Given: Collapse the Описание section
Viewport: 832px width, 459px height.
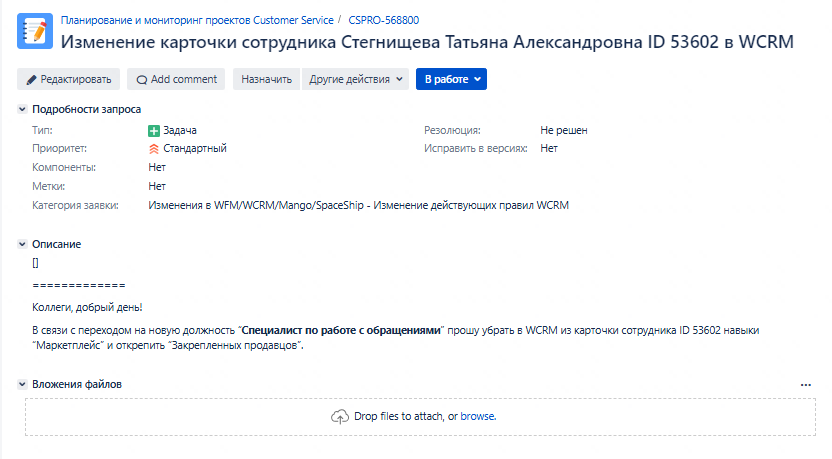Looking at the screenshot, I should tap(22, 244).
